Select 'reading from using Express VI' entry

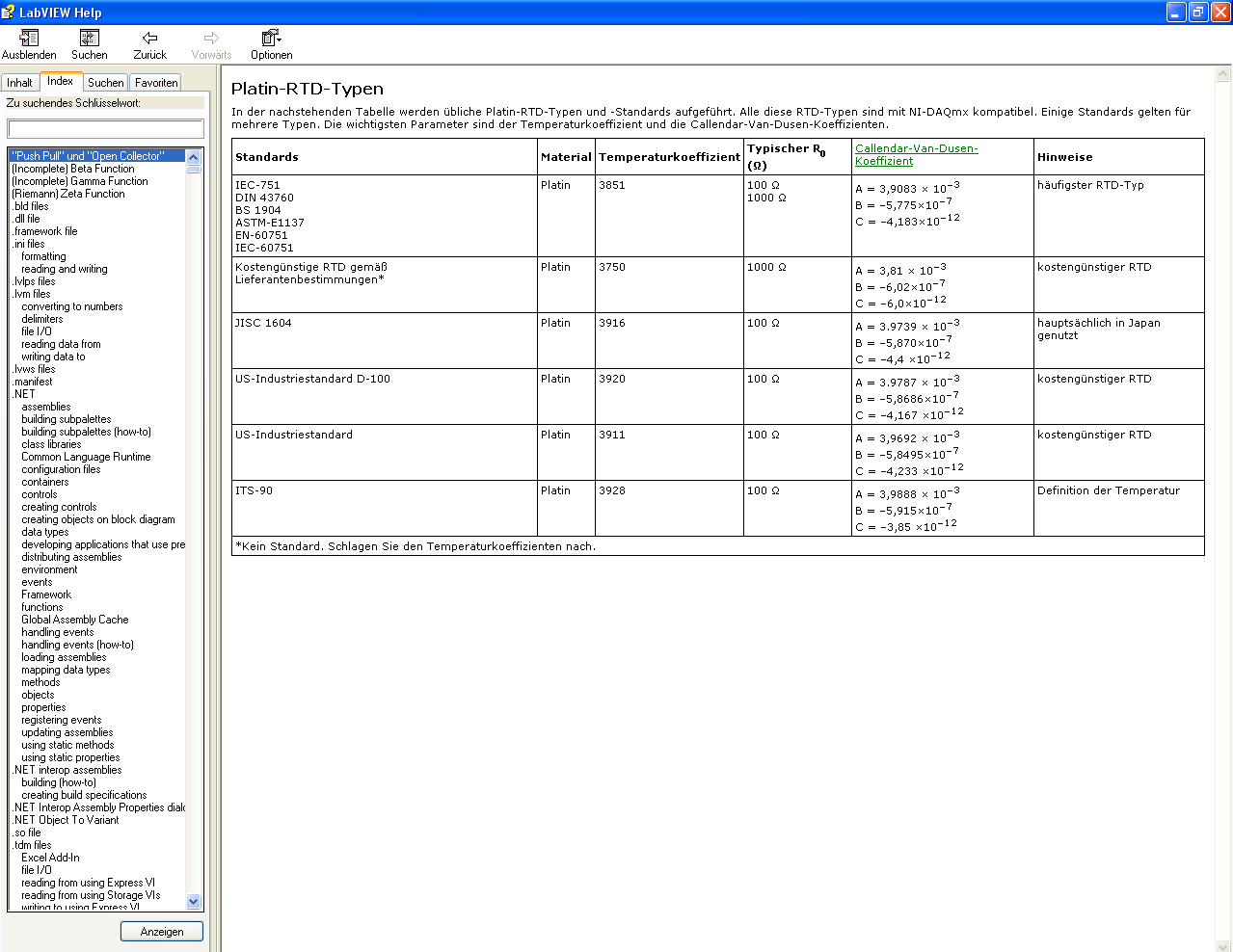(88, 883)
